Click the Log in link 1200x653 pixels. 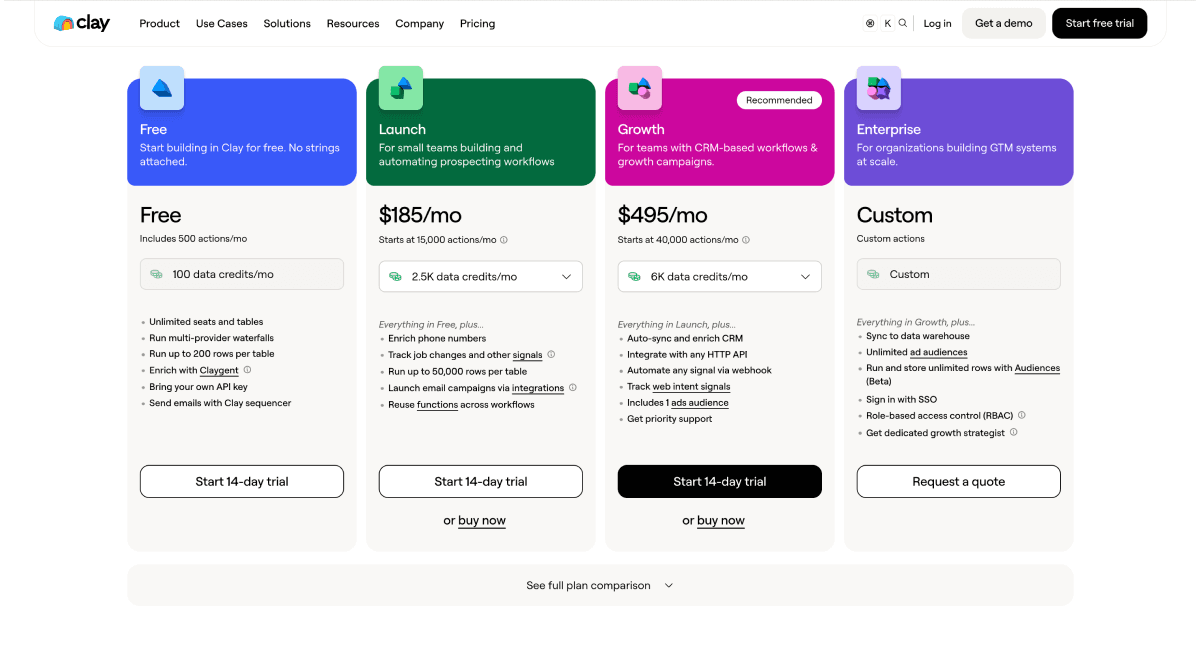coord(938,23)
